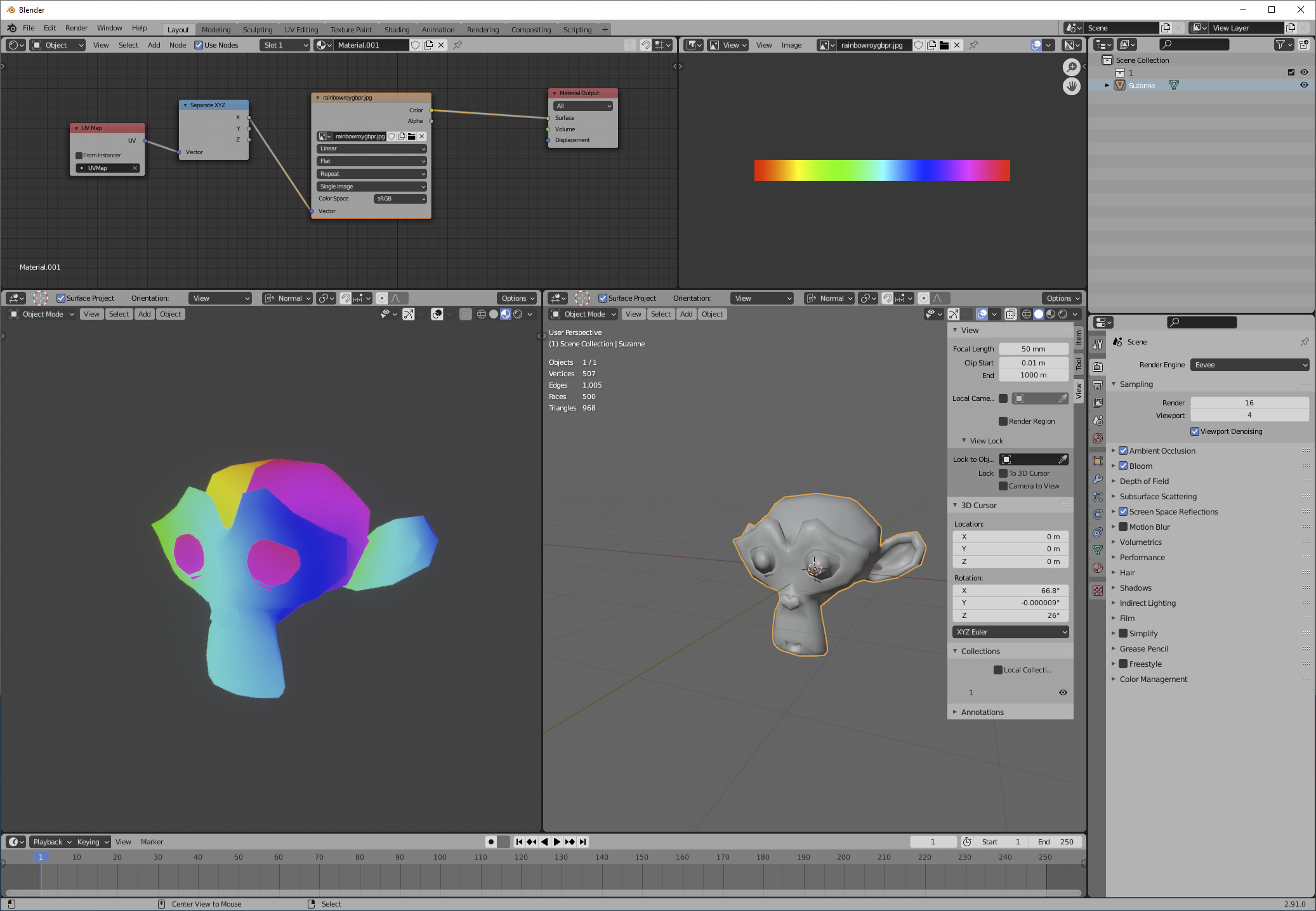Switch to the UV Editing workspace tab
Image resolution: width=1316 pixels, height=911 pixels.
[x=301, y=30]
